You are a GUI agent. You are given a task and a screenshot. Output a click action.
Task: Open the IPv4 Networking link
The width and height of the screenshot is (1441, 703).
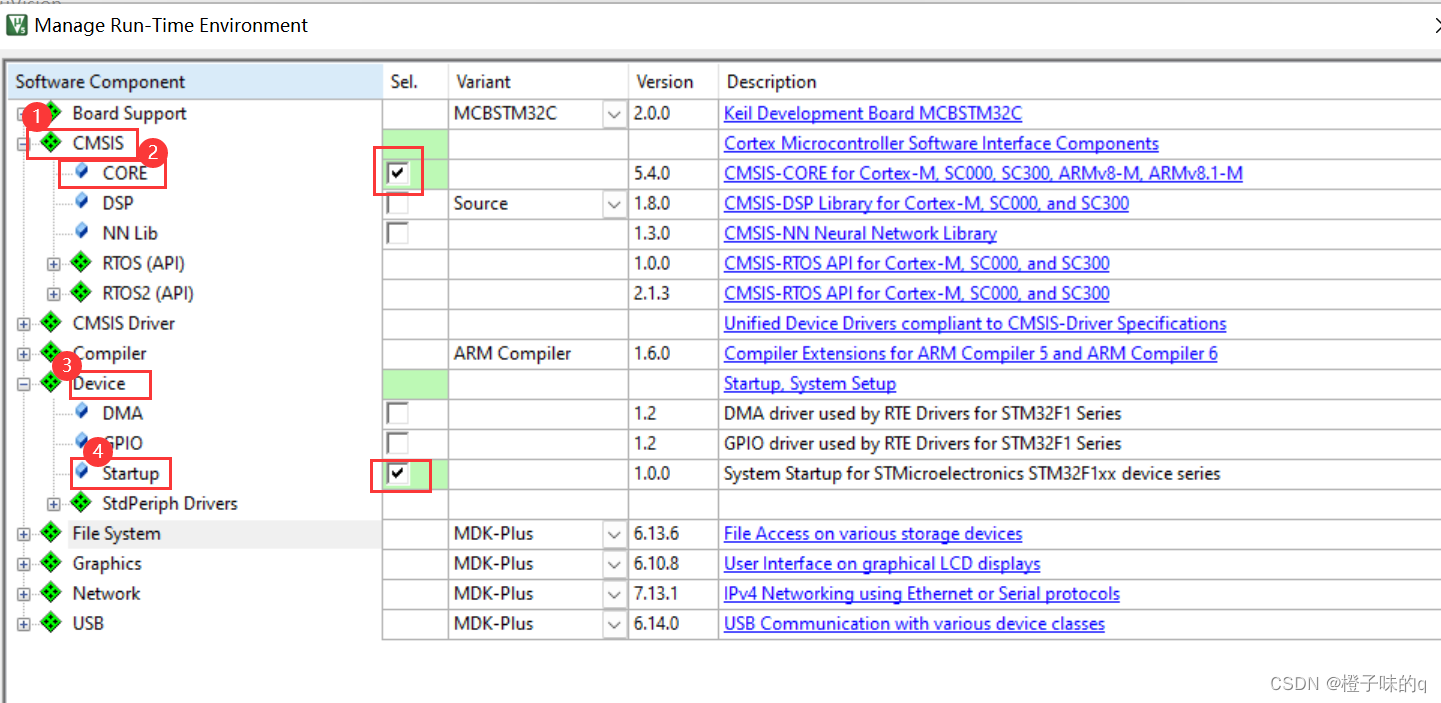[922, 594]
